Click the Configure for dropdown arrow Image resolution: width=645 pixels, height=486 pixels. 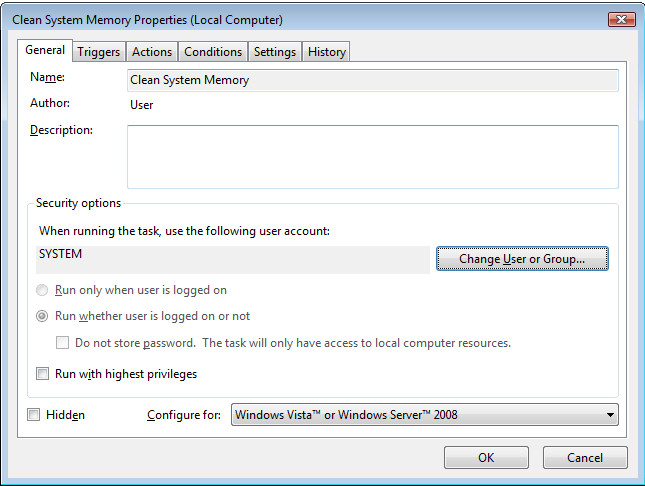coord(609,415)
